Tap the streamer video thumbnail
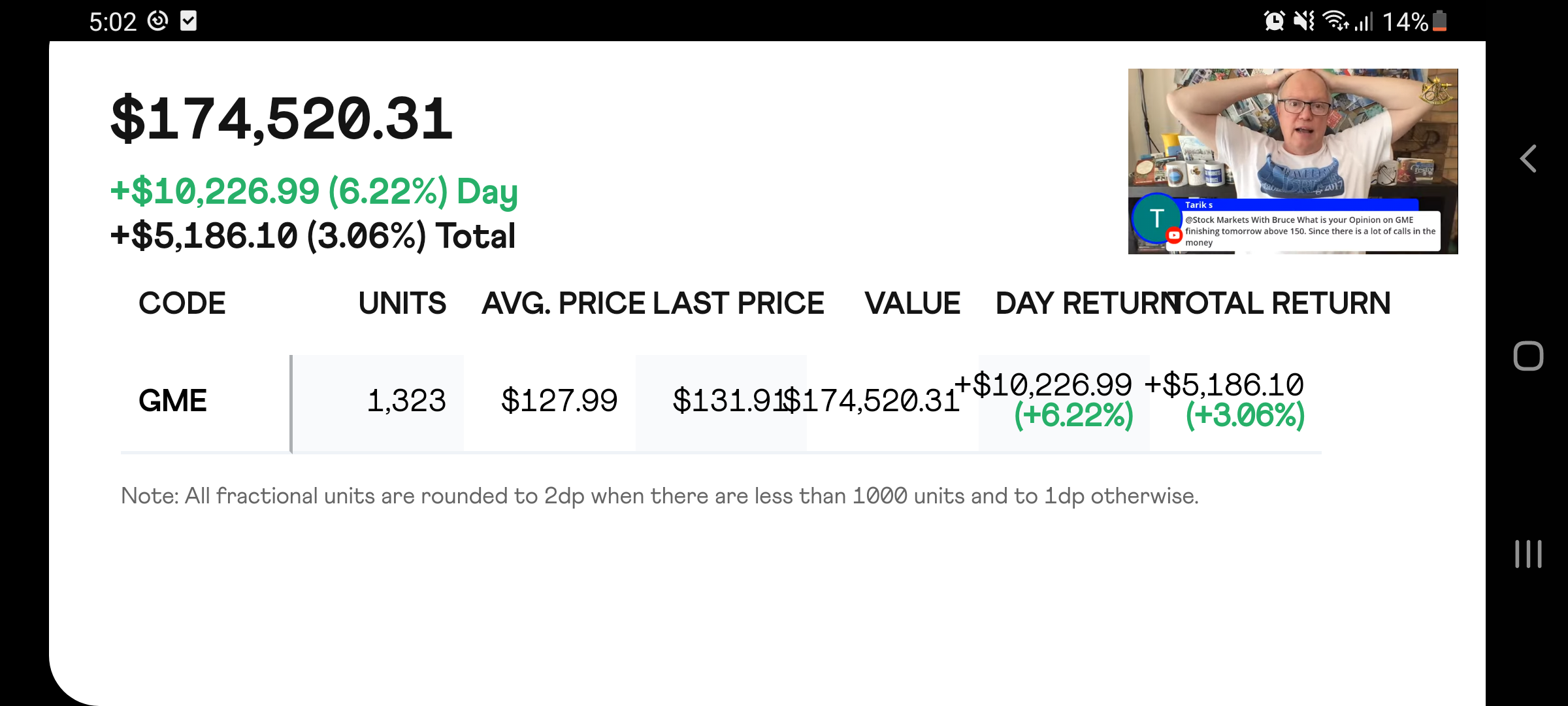 point(1292,131)
